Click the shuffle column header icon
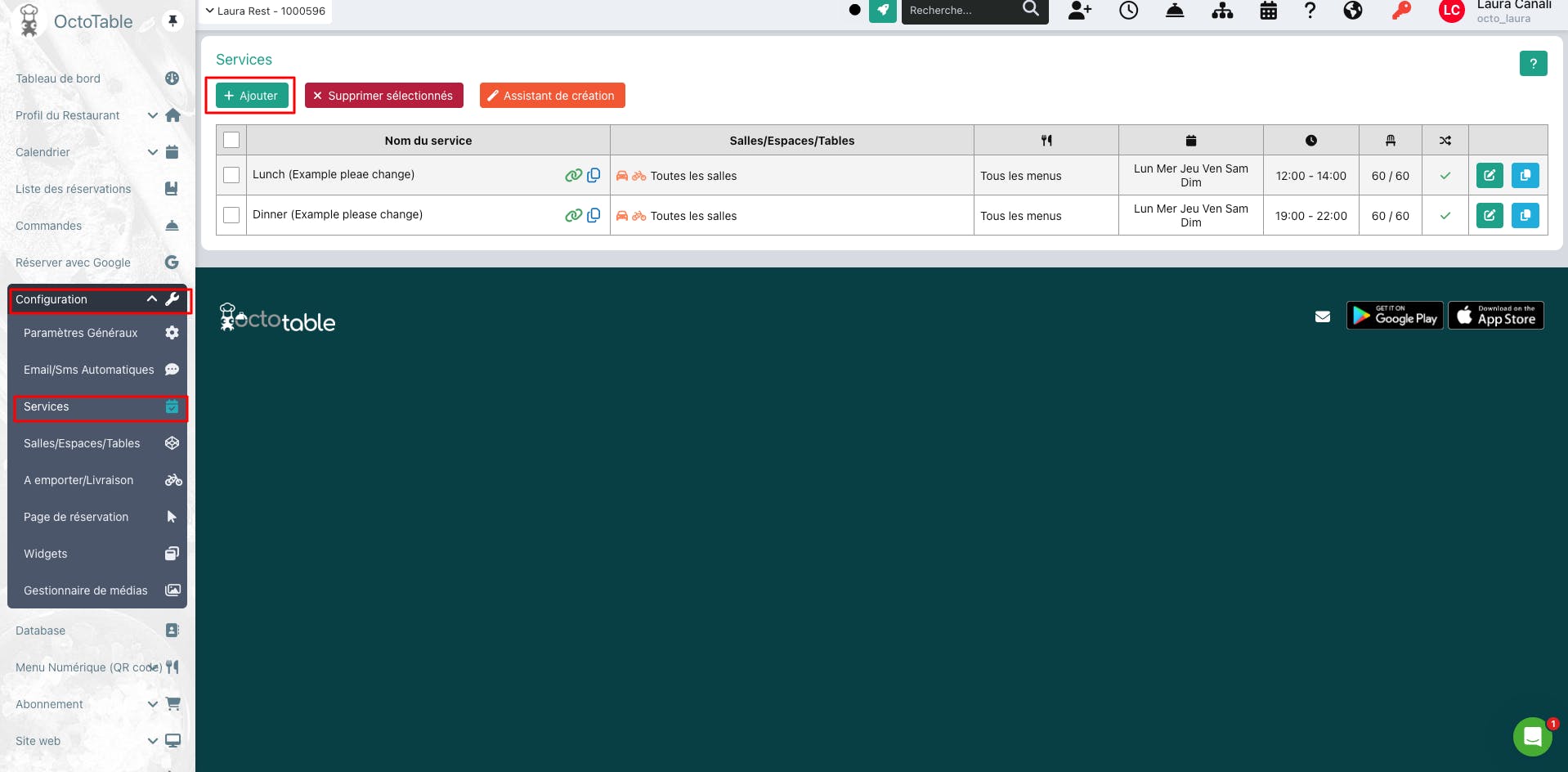The height and width of the screenshot is (772, 1568). (x=1445, y=141)
